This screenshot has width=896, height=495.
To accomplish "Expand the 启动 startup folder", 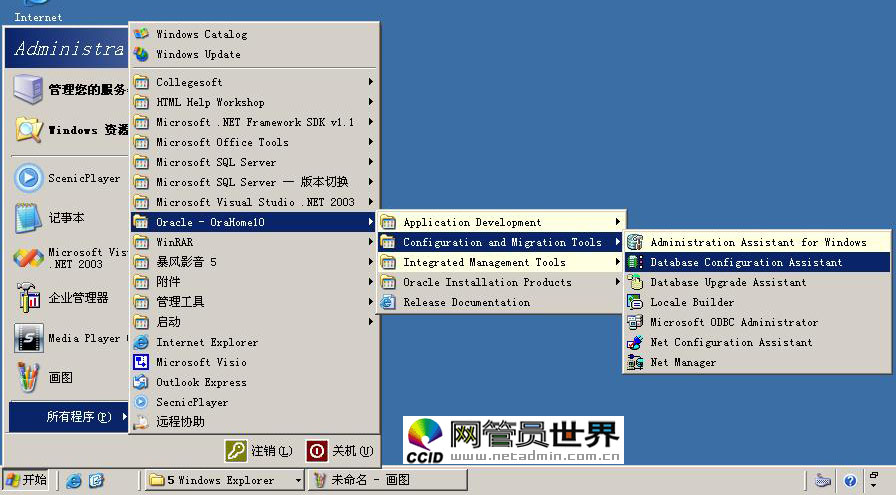I will pyautogui.click(x=255, y=322).
